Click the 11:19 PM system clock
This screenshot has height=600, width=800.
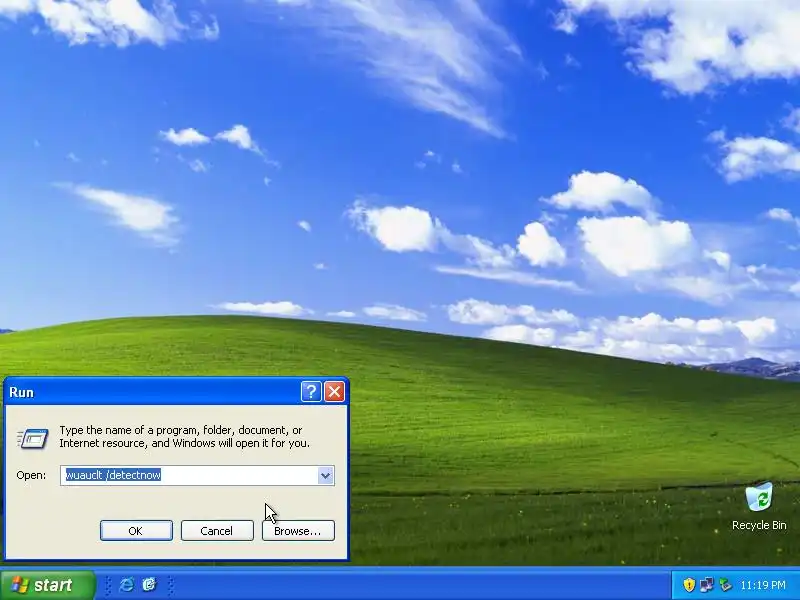(x=763, y=585)
